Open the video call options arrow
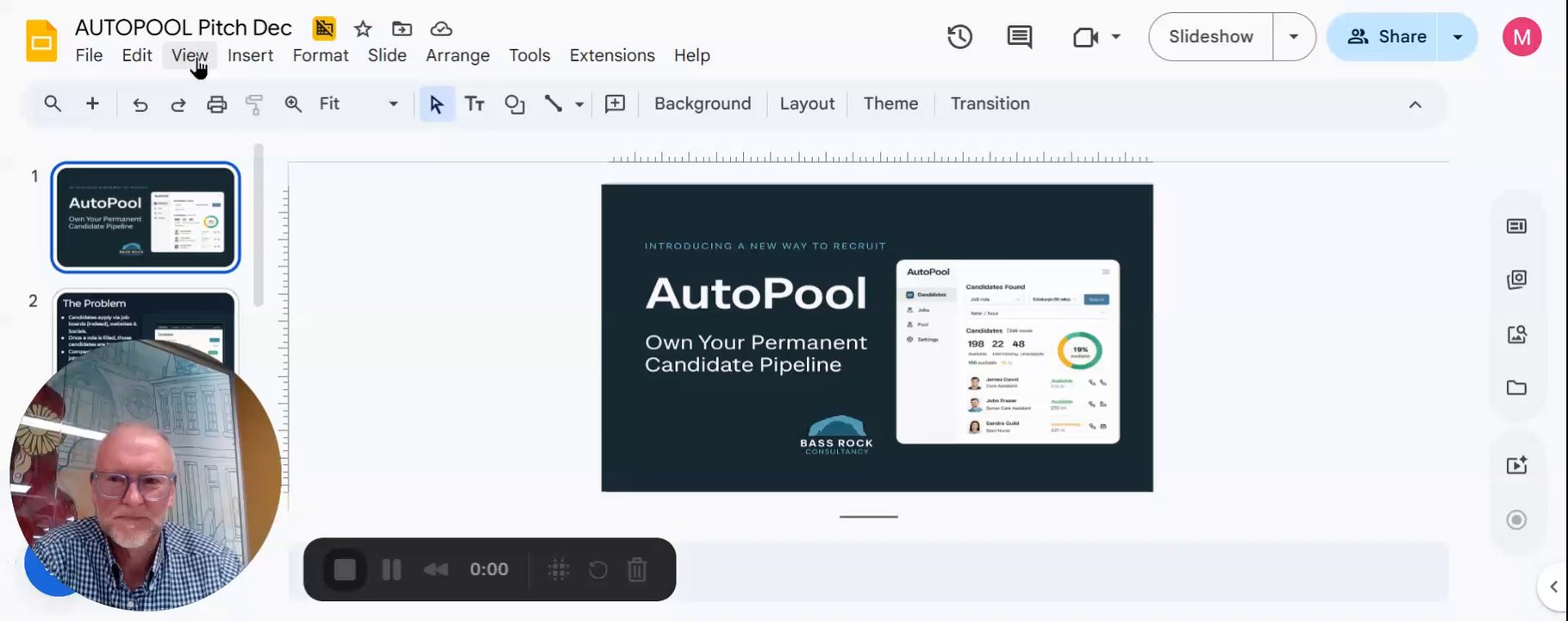This screenshot has height=621, width=1568. [1115, 37]
